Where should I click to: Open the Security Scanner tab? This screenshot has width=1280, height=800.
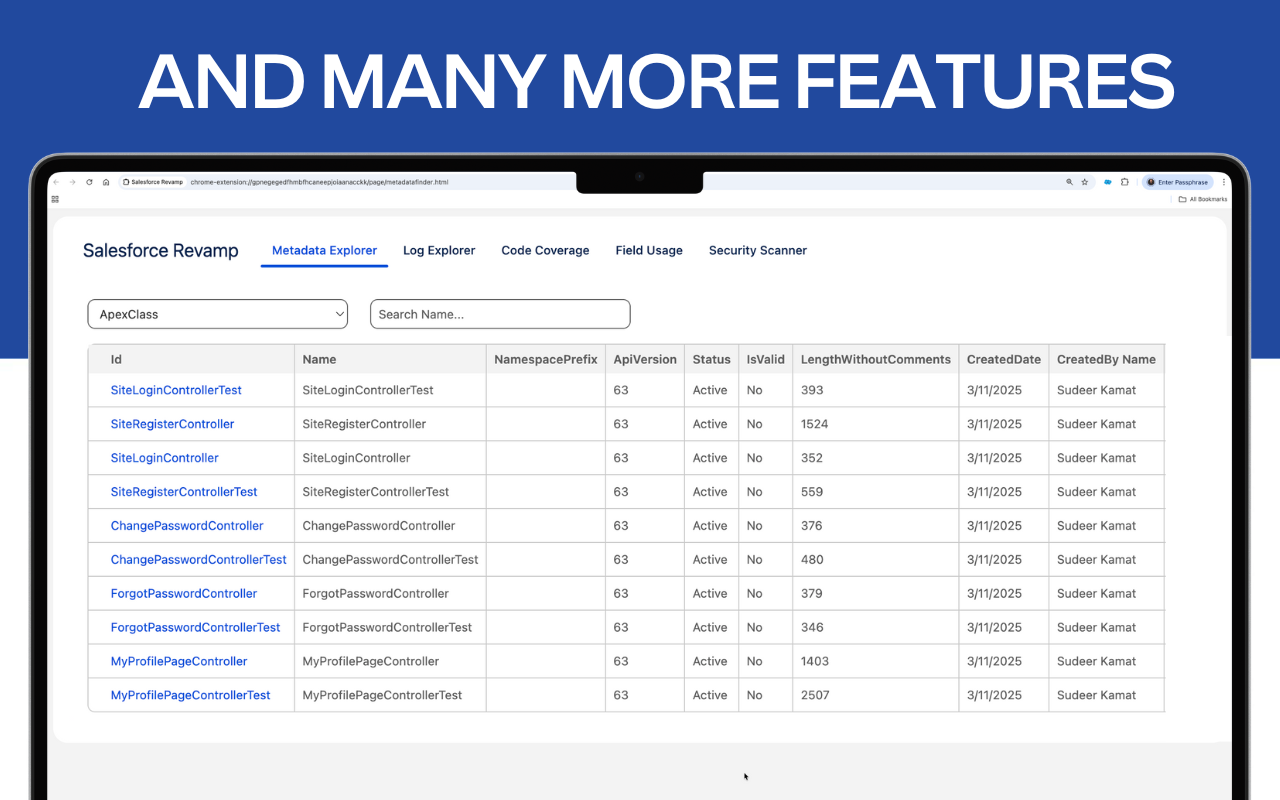click(758, 250)
